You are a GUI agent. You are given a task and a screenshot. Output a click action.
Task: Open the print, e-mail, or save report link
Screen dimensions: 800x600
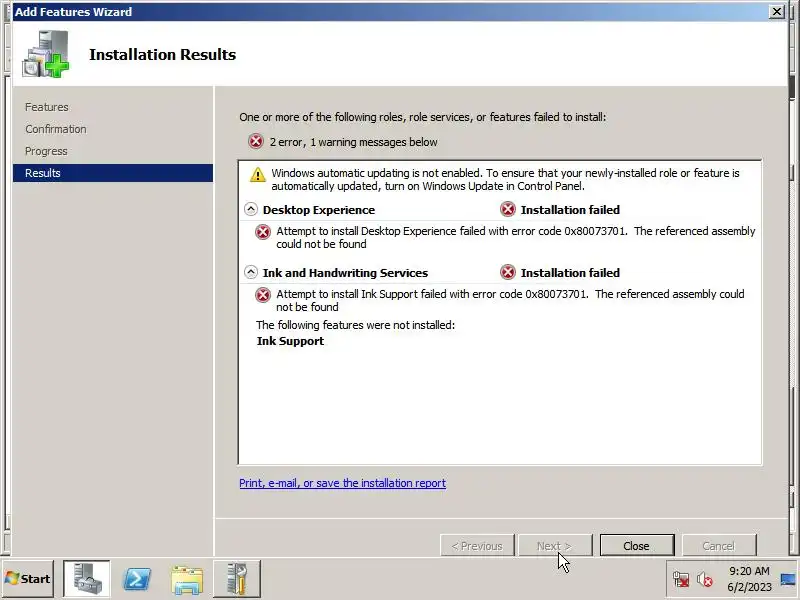tap(342, 483)
